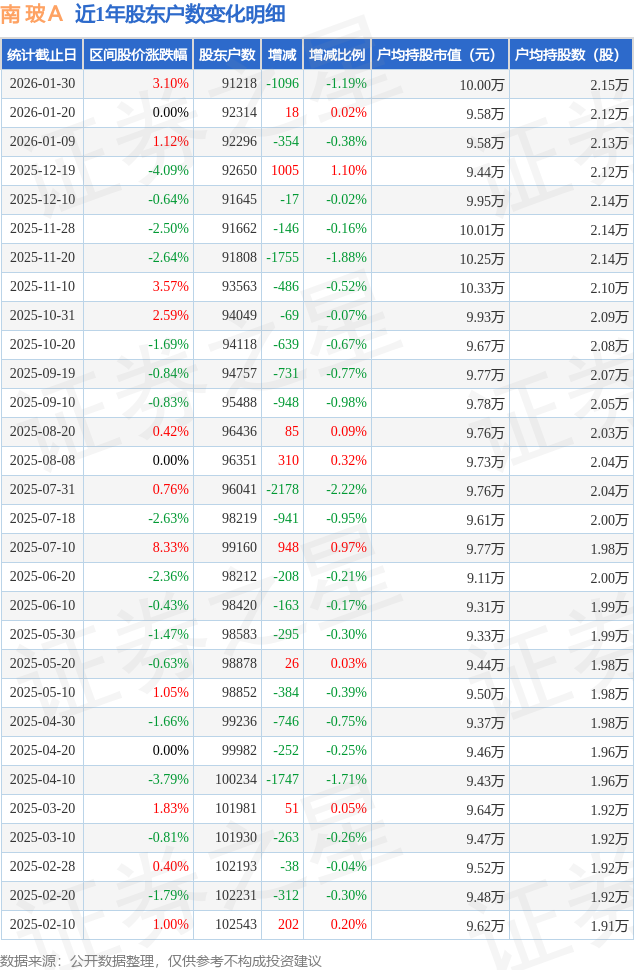Click the 10.33万 average holding value
The height and width of the screenshot is (970, 634).
484,287
